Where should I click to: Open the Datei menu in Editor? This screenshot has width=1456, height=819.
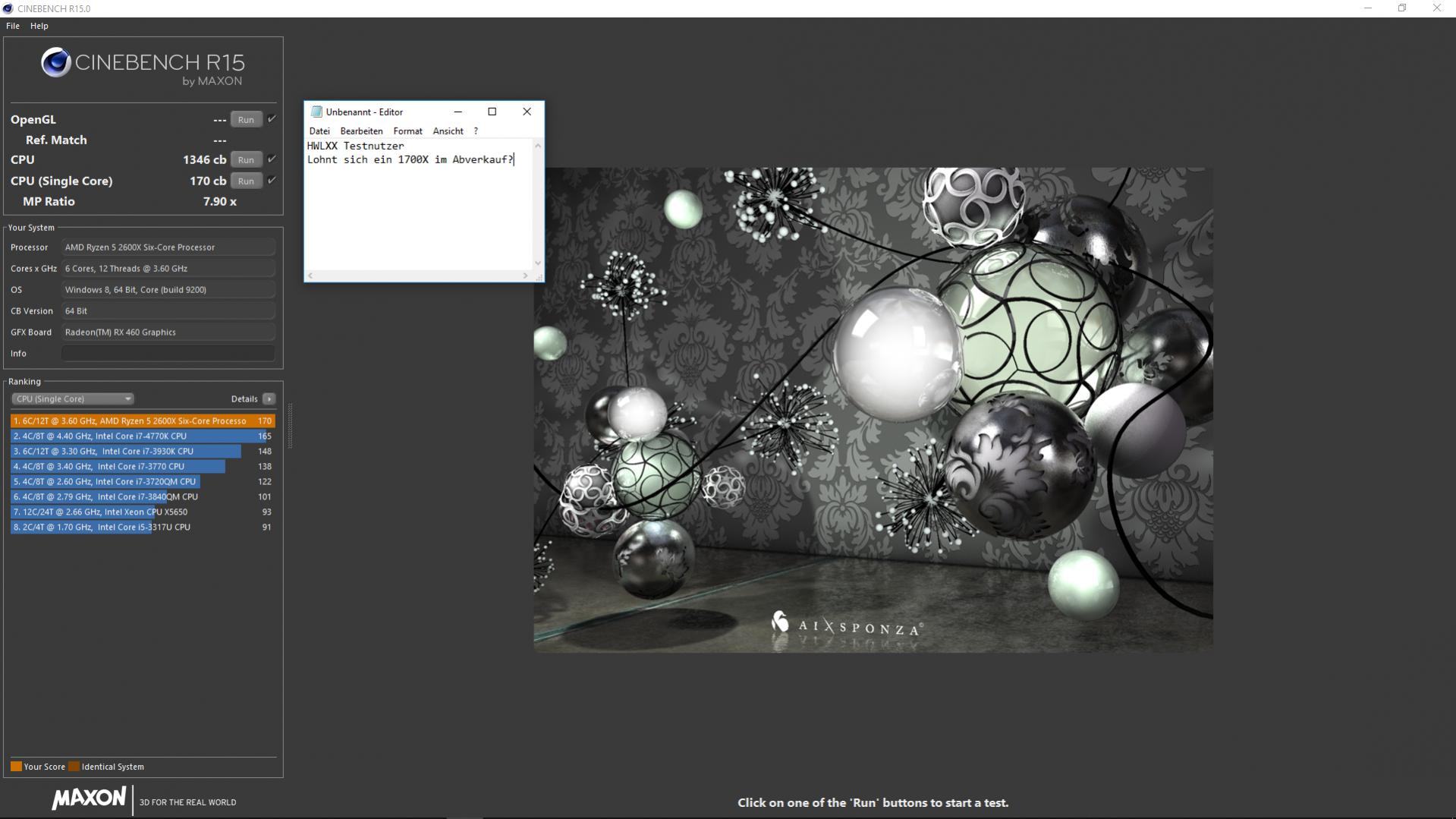[319, 131]
